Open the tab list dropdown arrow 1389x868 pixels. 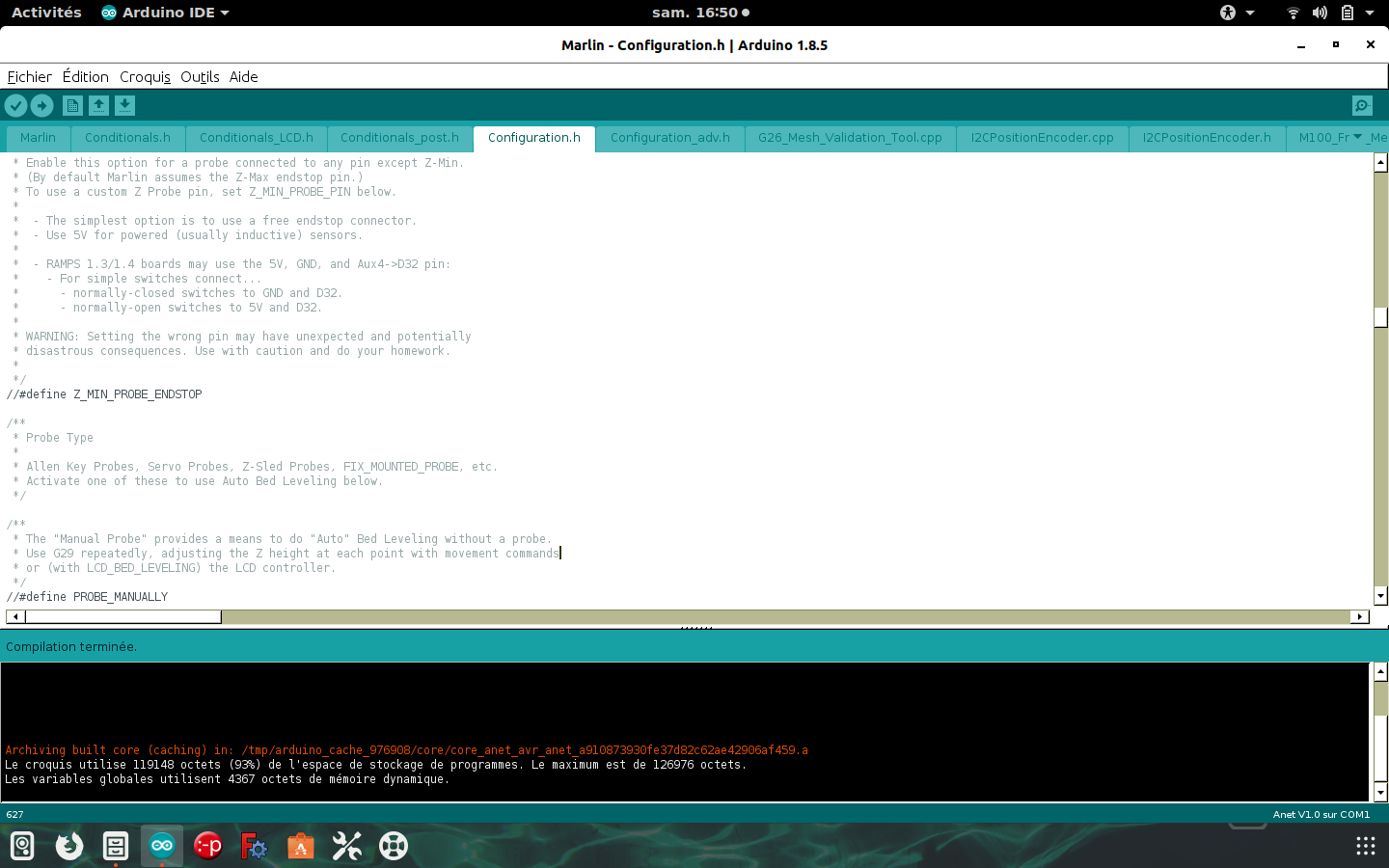[1358, 137]
